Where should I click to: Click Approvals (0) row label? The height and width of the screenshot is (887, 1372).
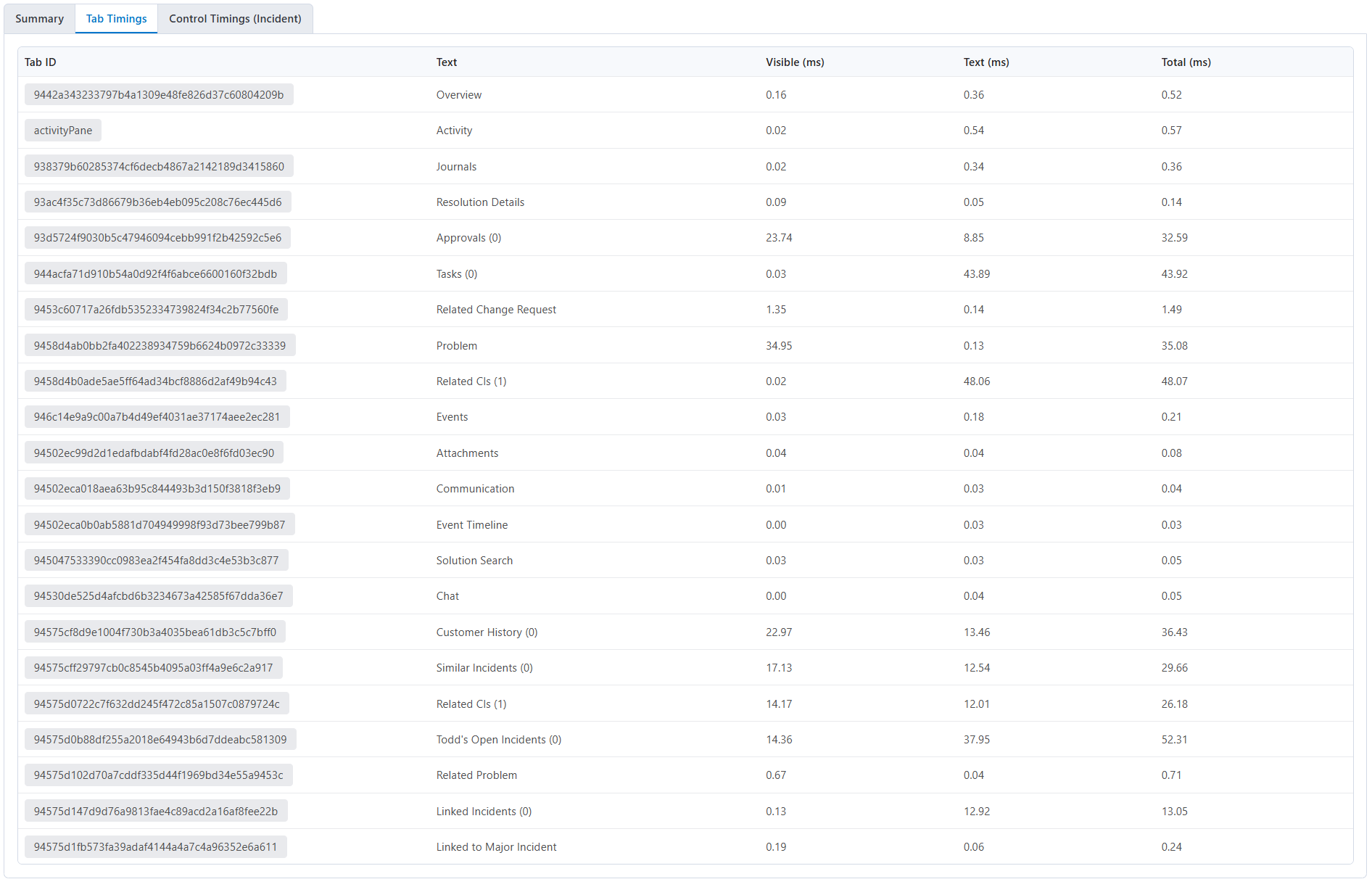point(468,238)
